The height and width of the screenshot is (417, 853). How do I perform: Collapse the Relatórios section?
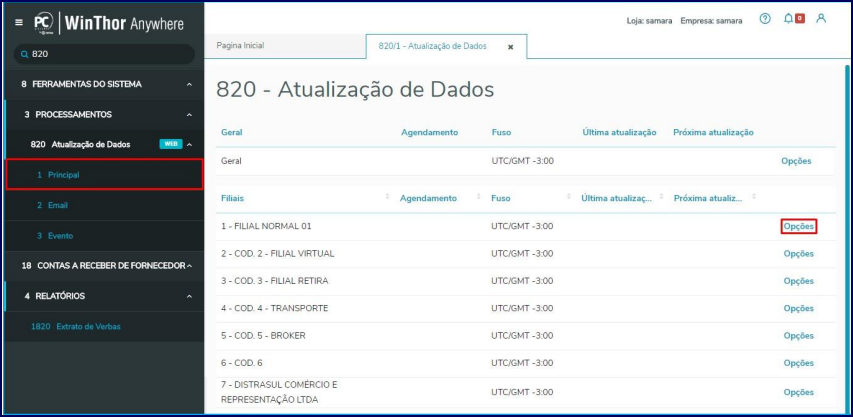(189, 296)
